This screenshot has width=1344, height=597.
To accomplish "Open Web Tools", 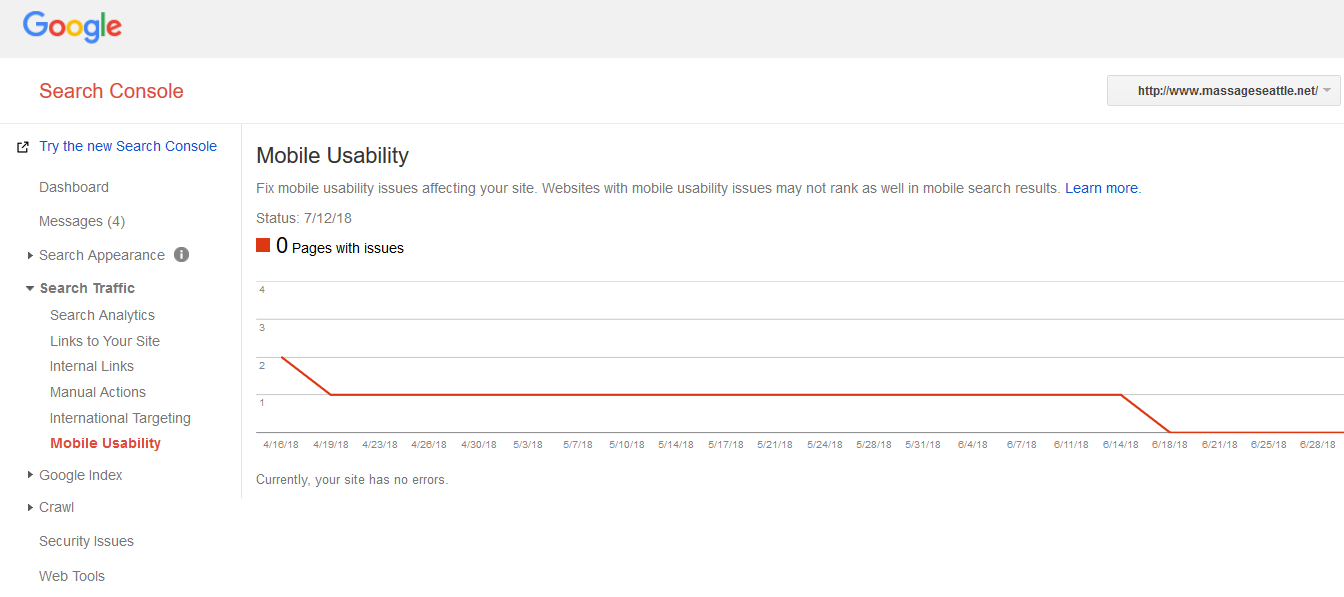I will click(72, 576).
